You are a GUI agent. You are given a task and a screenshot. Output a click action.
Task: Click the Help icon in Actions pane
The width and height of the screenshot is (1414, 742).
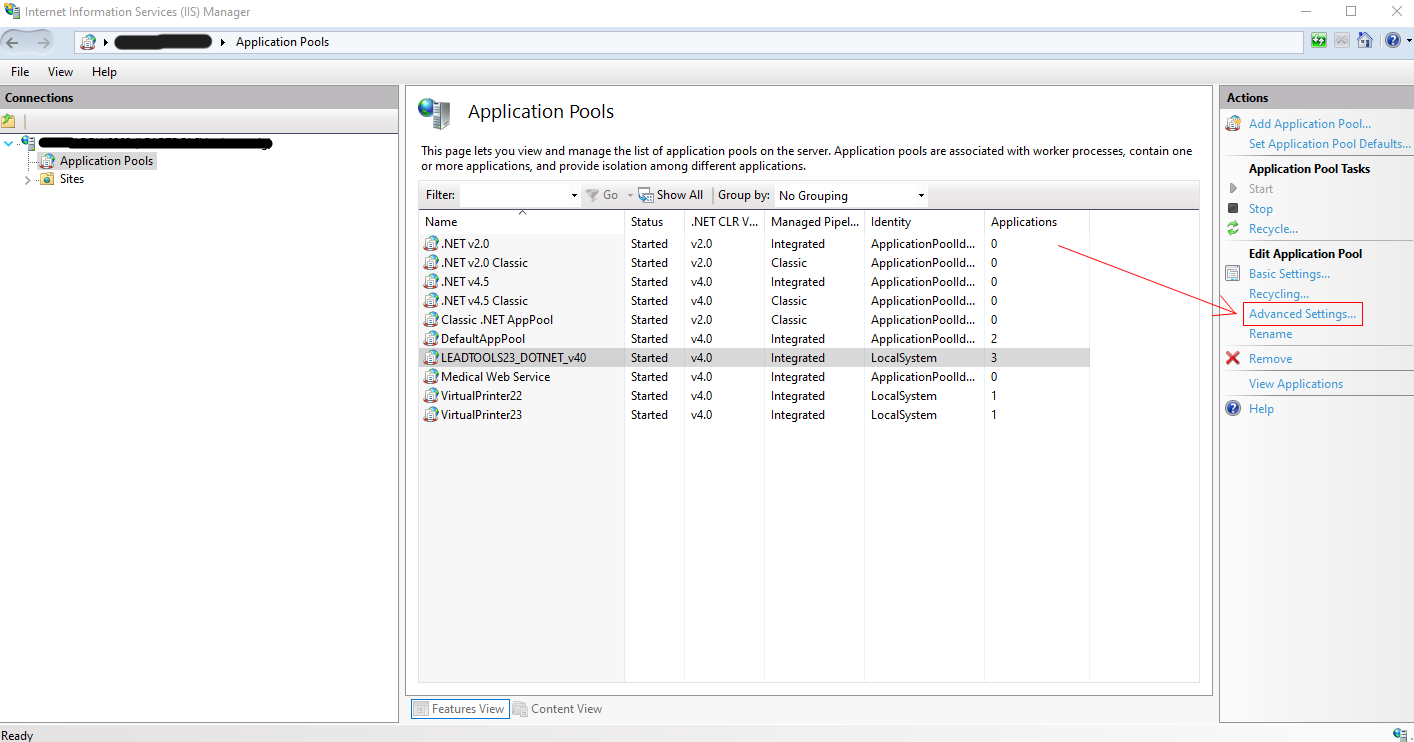click(x=1233, y=408)
